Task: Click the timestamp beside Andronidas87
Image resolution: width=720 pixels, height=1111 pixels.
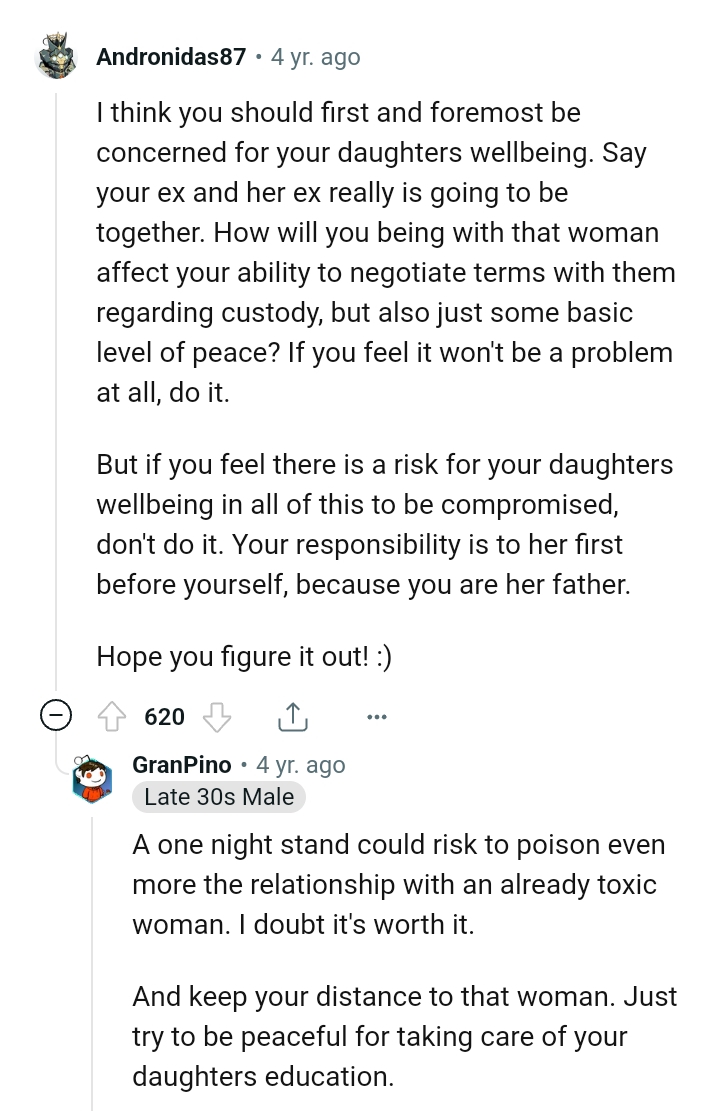Action: (316, 57)
